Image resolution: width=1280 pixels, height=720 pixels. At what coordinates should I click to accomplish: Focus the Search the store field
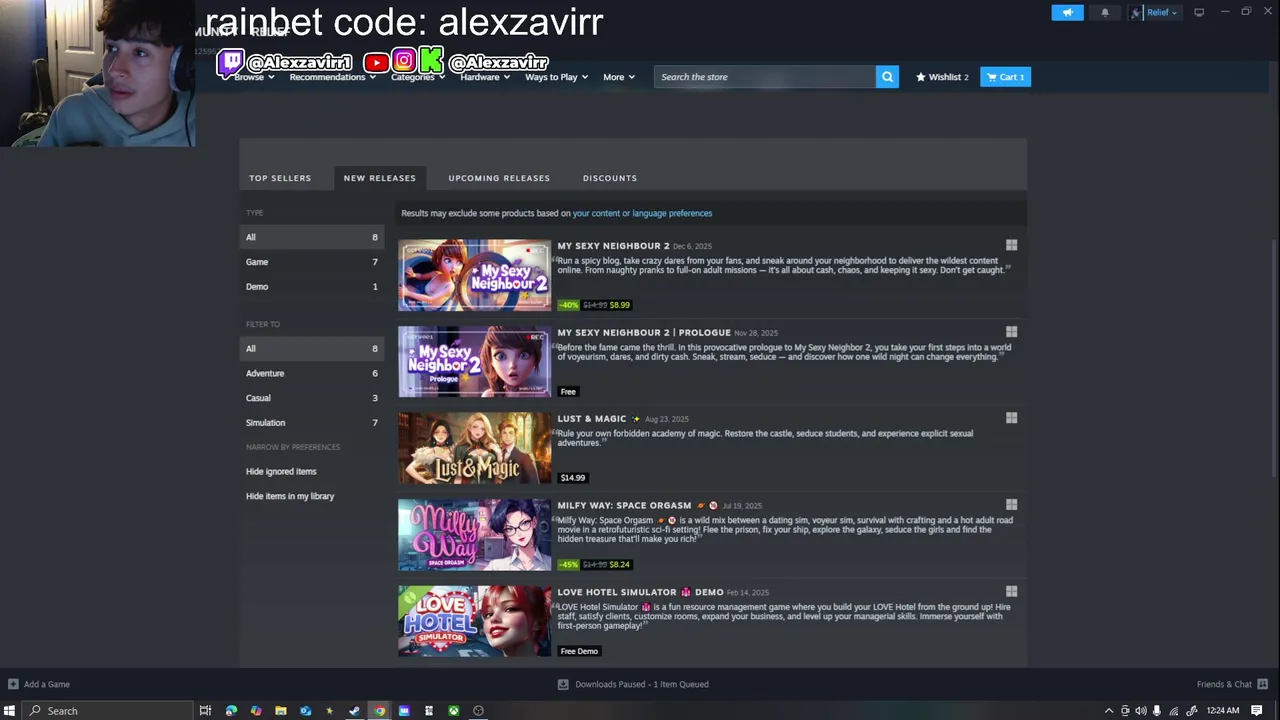(x=765, y=77)
